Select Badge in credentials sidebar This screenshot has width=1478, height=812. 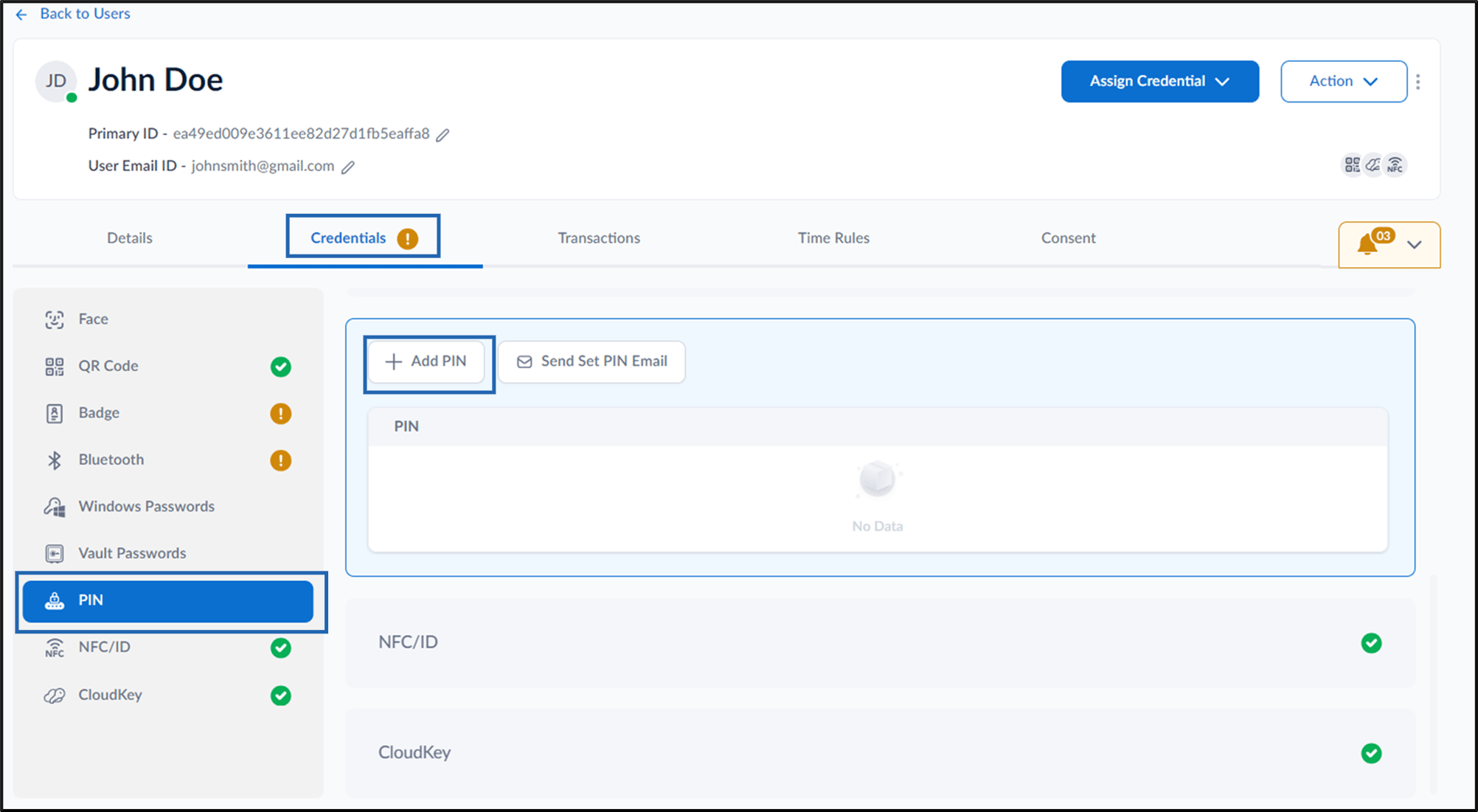click(x=168, y=413)
